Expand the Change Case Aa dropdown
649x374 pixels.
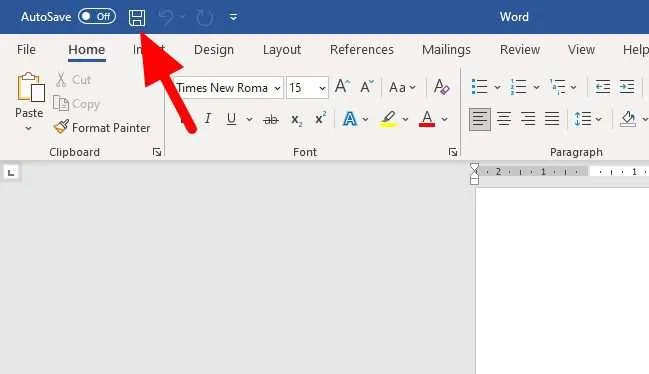click(402, 87)
